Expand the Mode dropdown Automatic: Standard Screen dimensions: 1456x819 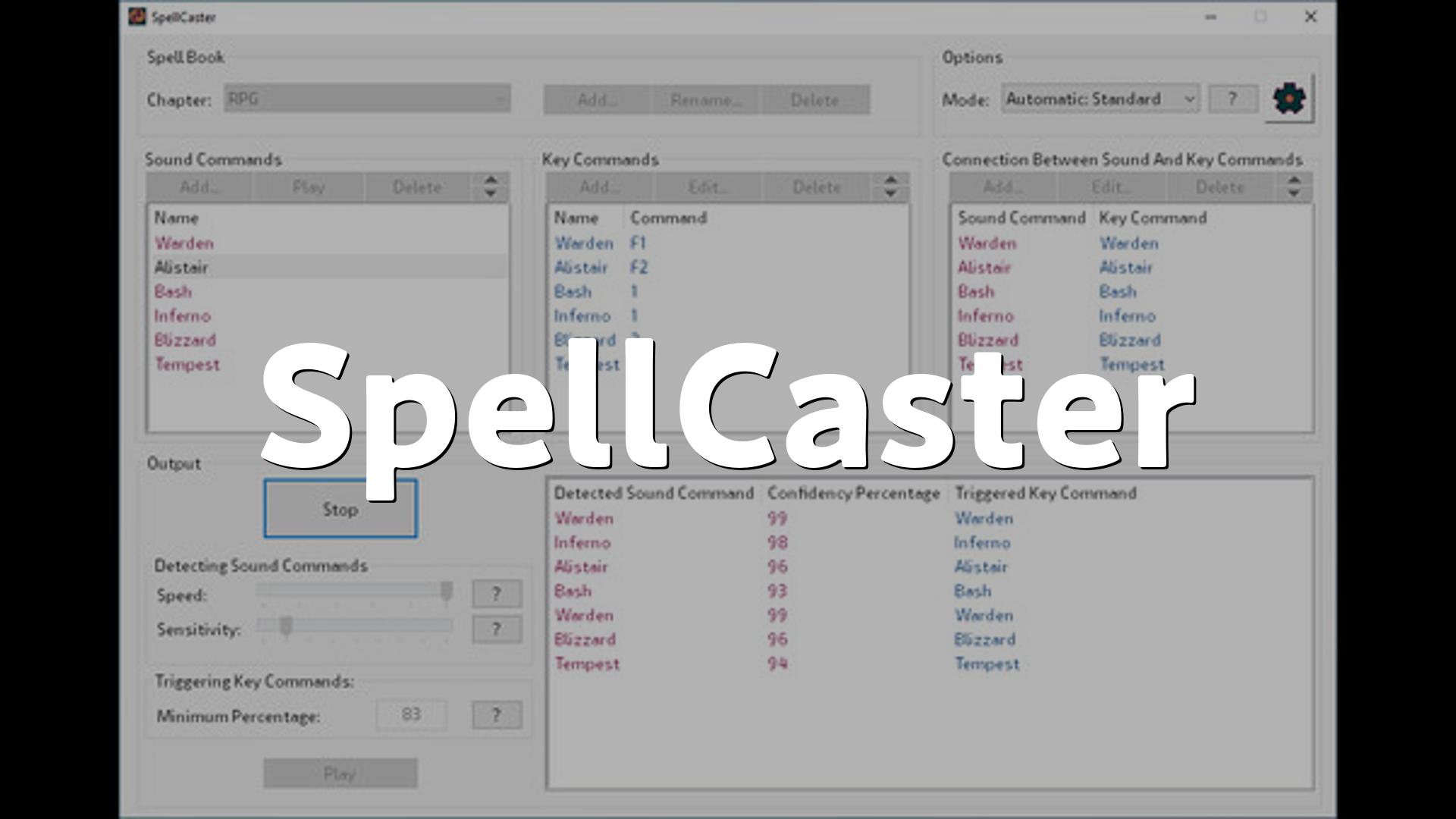[1100, 99]
